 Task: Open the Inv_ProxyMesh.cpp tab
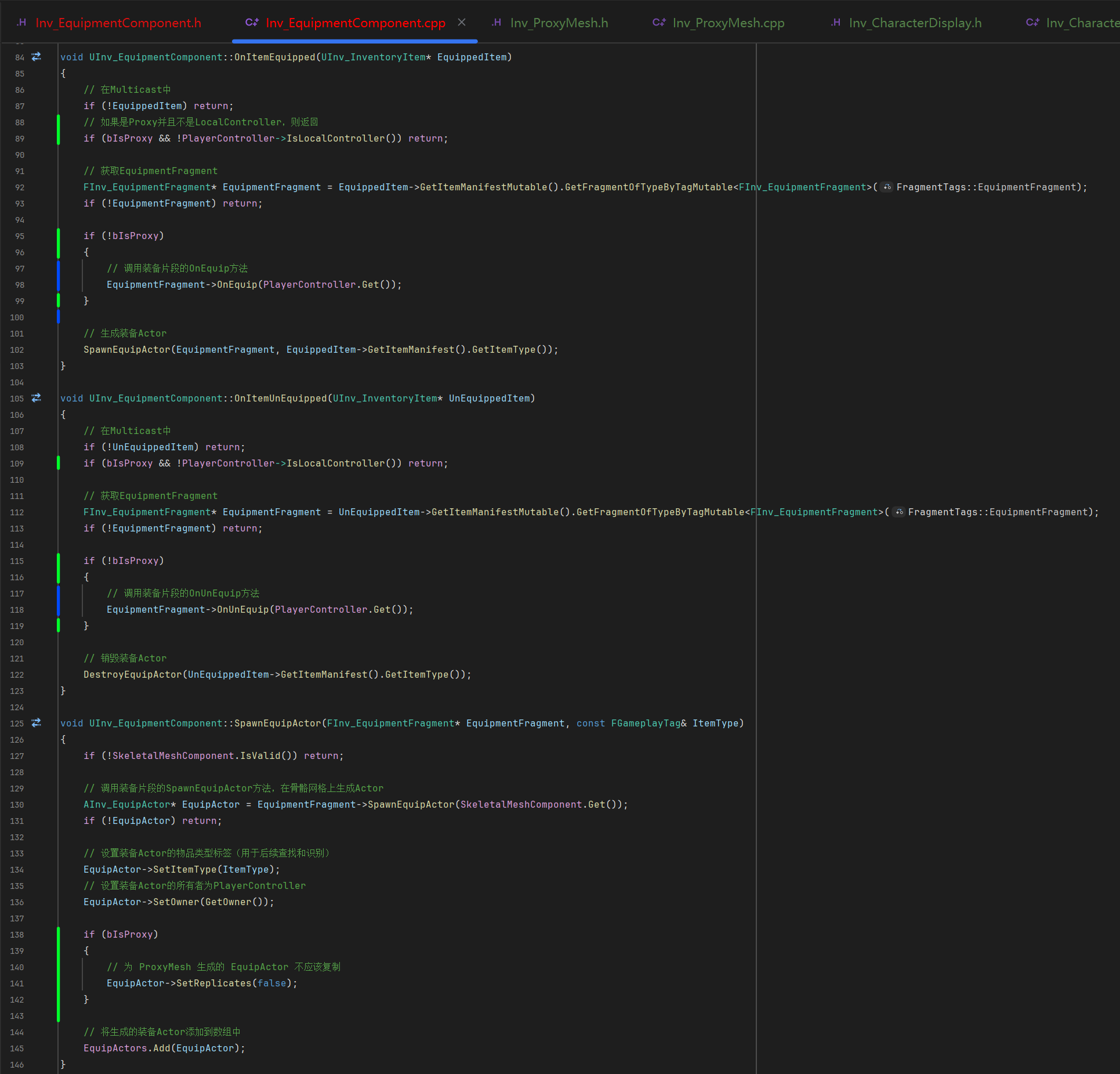click(728, 23)
